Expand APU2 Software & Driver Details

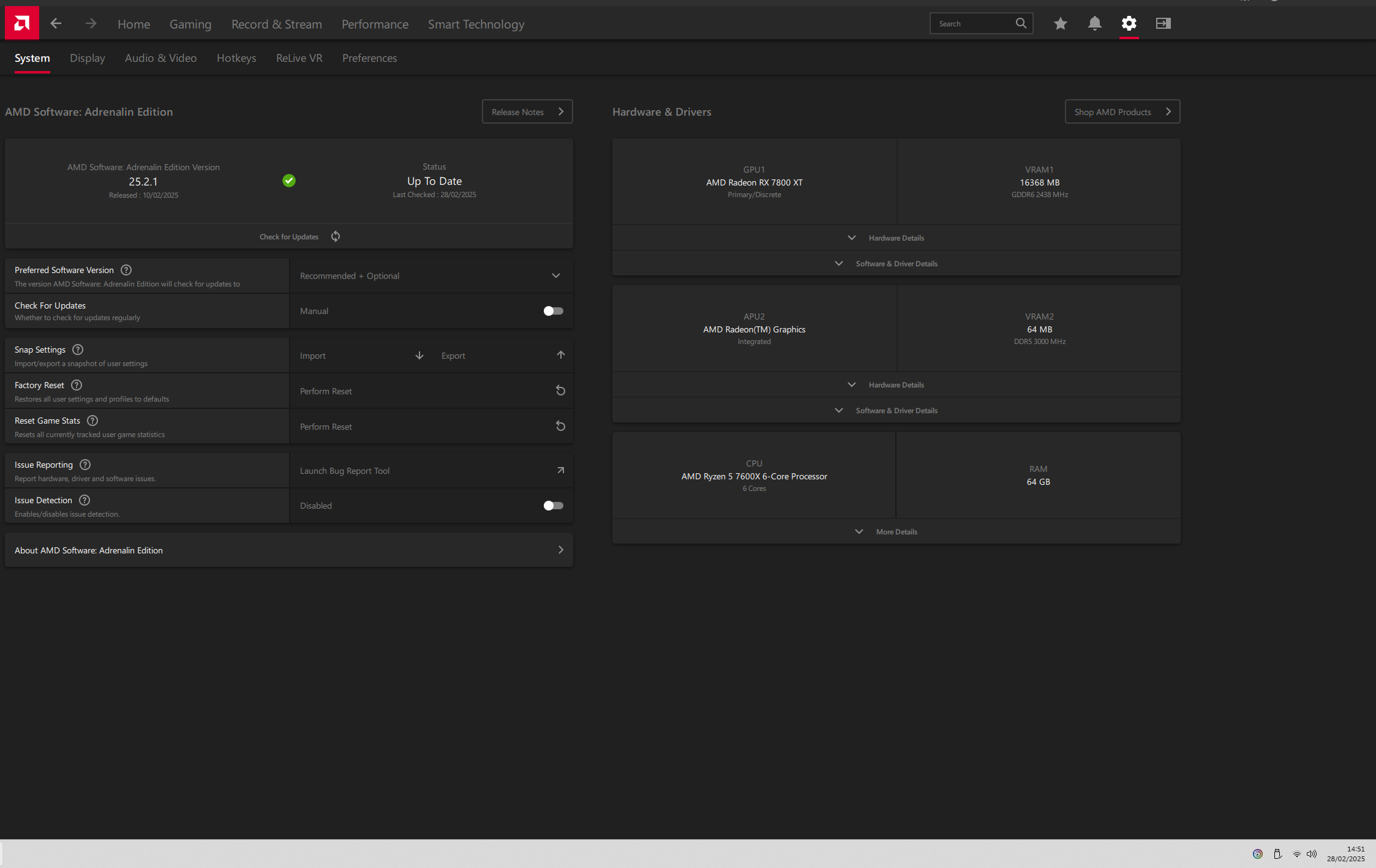coord(896,410)
